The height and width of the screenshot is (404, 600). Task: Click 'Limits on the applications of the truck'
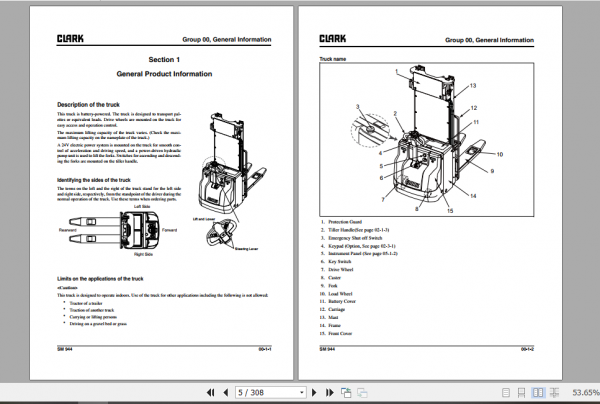point(100,279)
